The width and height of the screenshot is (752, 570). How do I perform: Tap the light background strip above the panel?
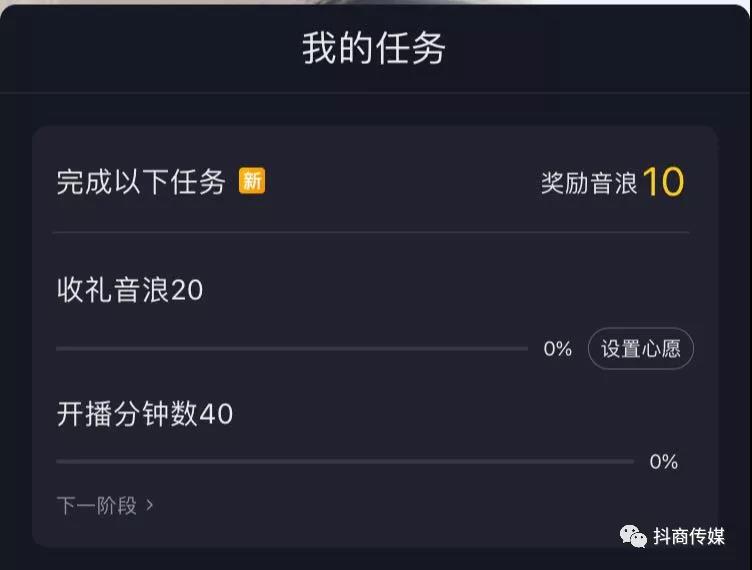pos(375,3)
